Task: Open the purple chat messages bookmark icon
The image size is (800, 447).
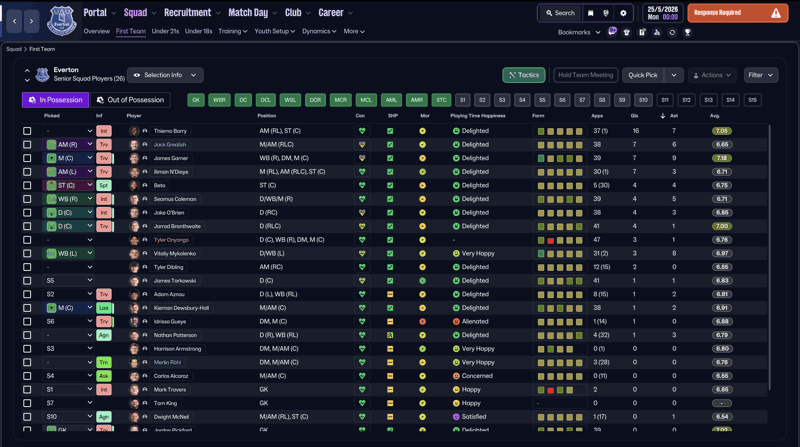Action: click(x=612, y=32)
